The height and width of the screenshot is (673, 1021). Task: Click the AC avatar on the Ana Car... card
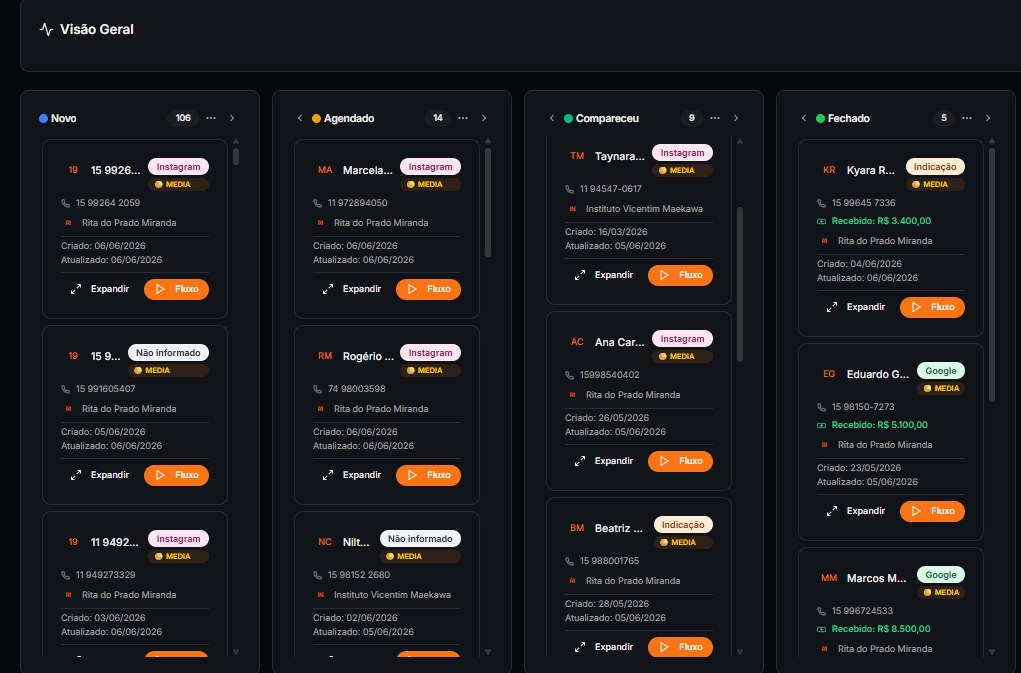pyautogui.click(x=577, y=342)
